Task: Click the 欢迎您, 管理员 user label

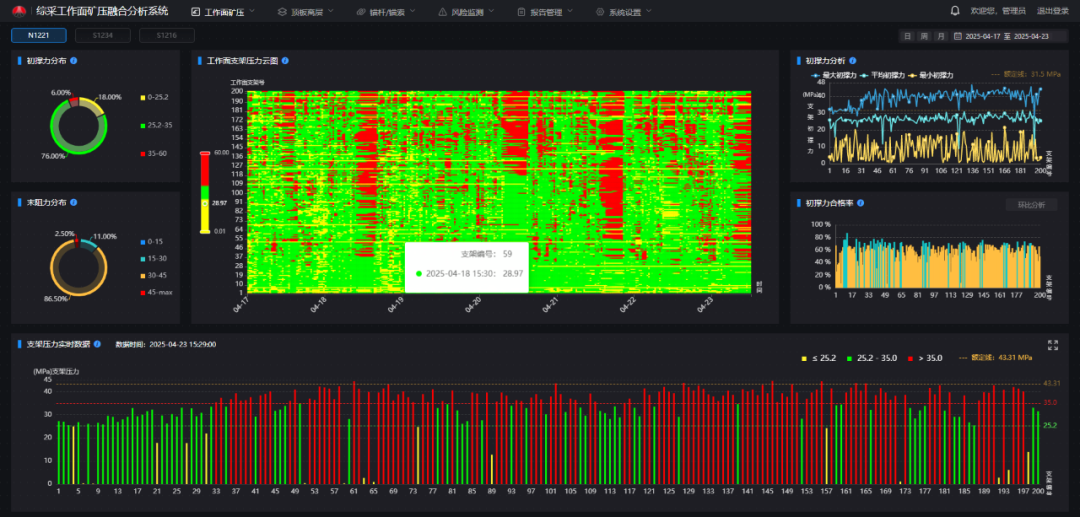Action: [x=997, y=11]
